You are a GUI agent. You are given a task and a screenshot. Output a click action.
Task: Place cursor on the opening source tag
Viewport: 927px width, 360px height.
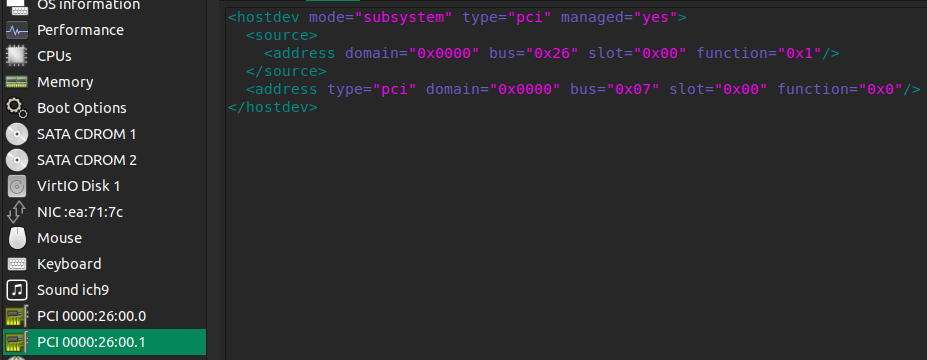coord(282,35)
